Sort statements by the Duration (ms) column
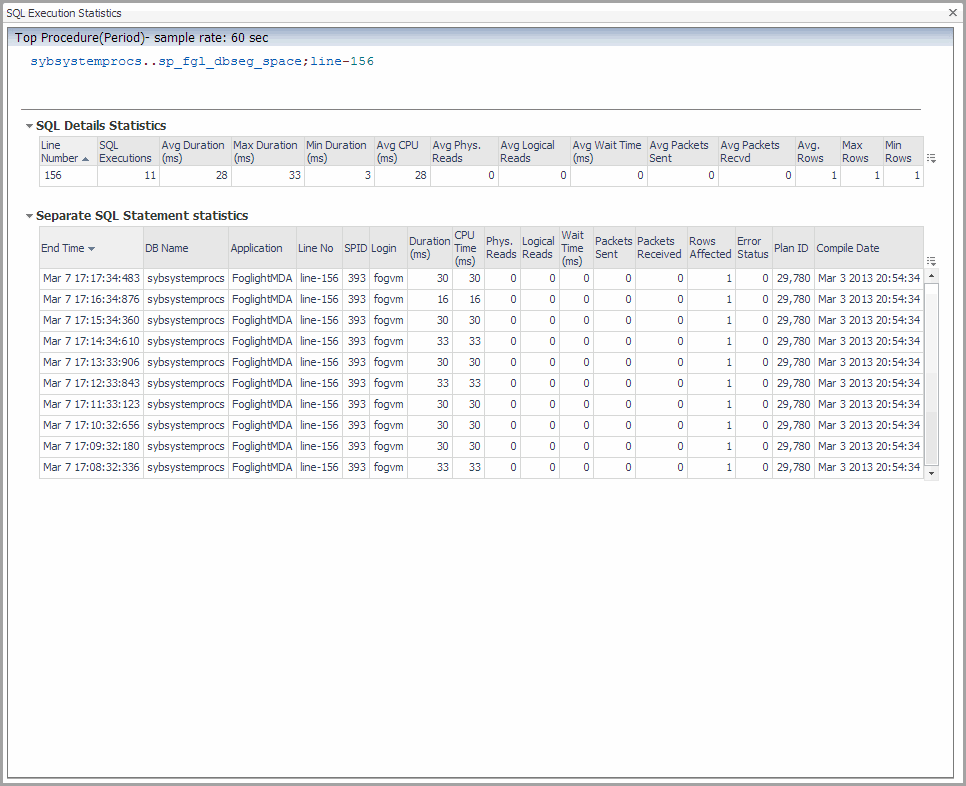This screenshot has height=786, width=966. [429, 247]
